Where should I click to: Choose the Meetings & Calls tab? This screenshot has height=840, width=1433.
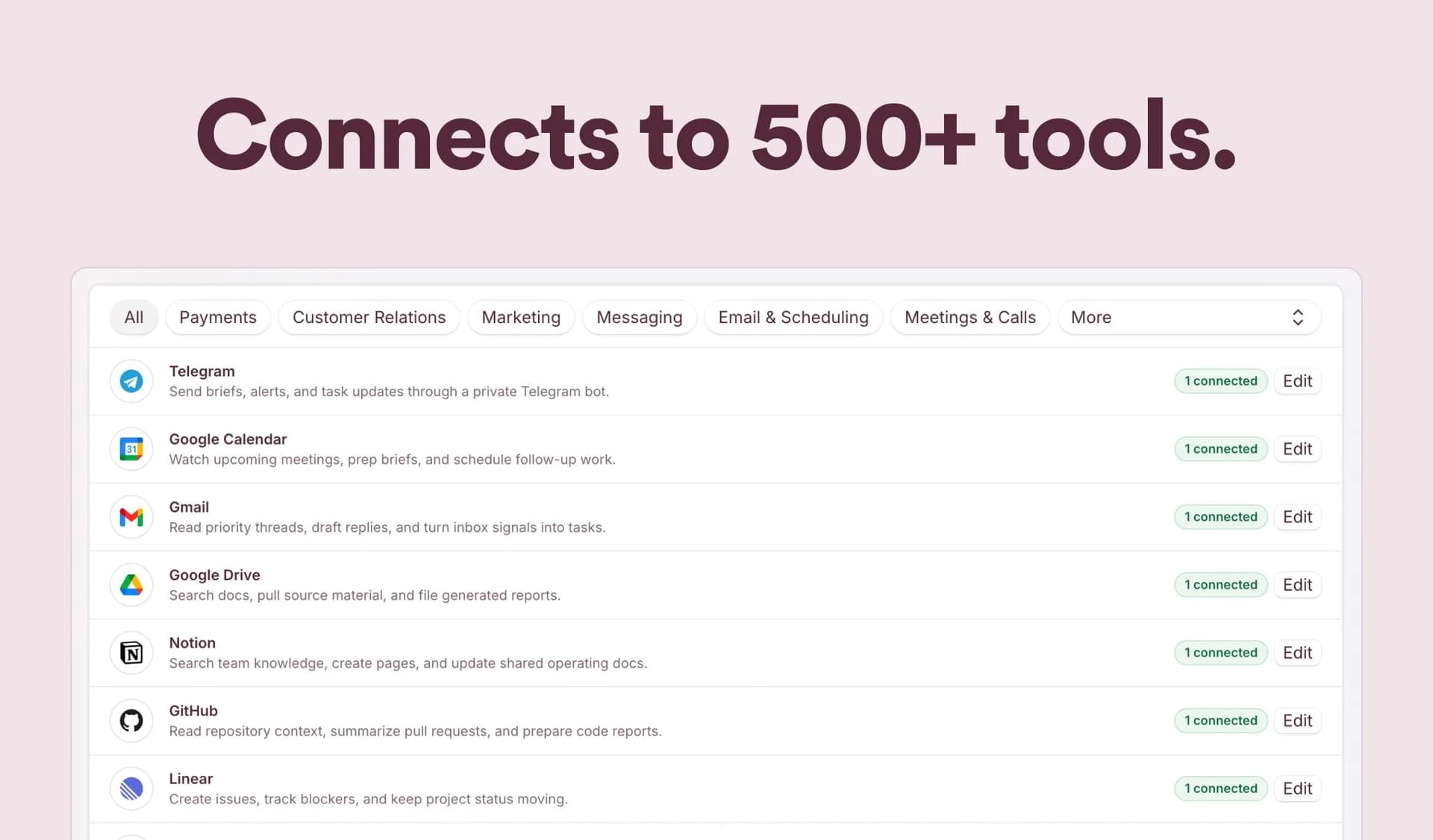pos(970,317)
